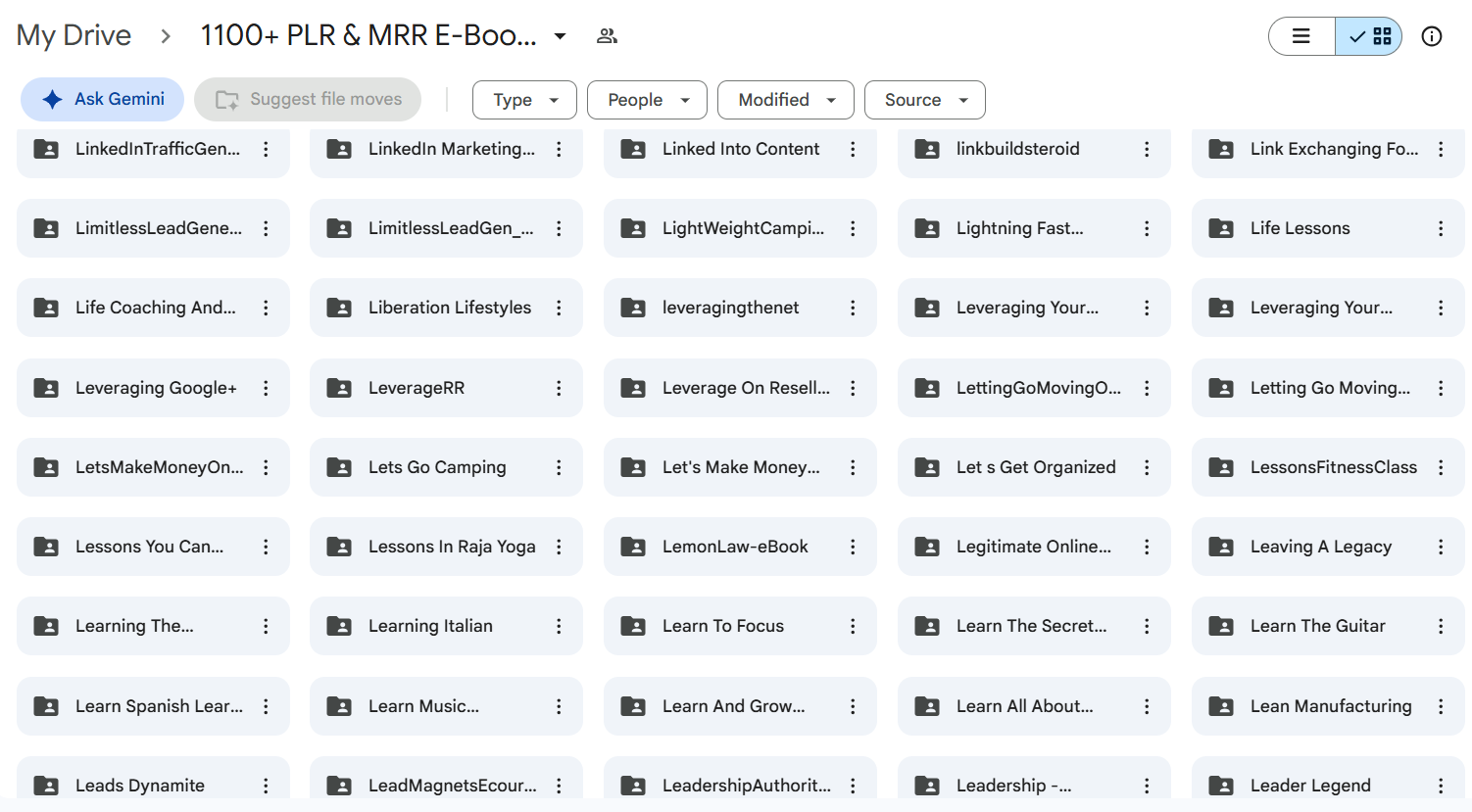Open more actions for Learn The Guitar

pos(1441,626)
